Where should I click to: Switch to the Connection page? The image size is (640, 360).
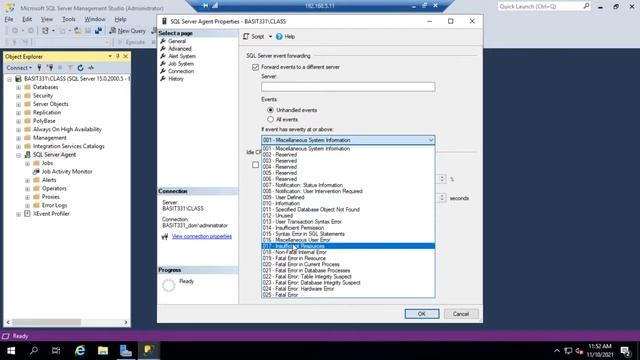[x=181, y=71]
